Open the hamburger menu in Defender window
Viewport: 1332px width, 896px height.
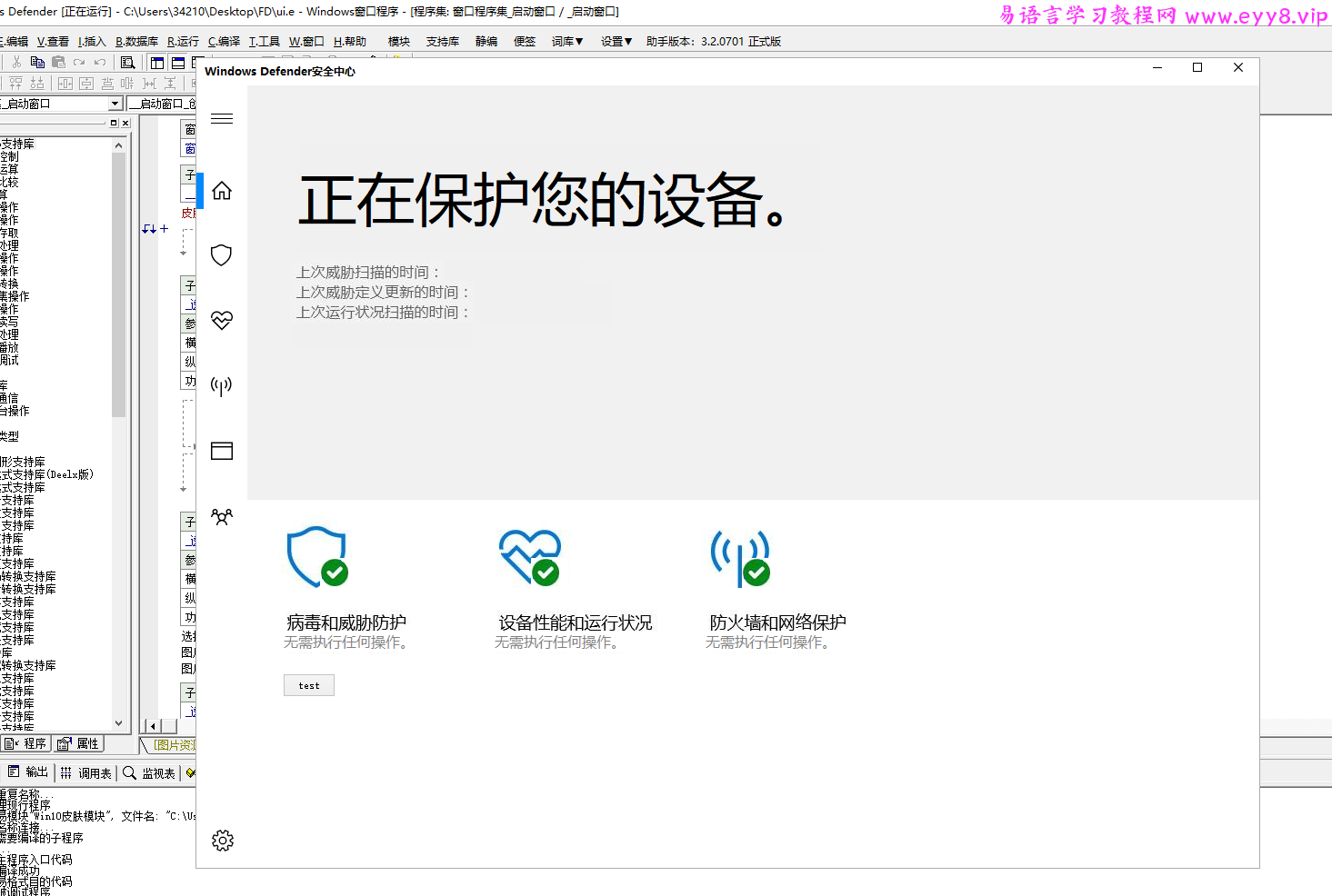point(222,118)
